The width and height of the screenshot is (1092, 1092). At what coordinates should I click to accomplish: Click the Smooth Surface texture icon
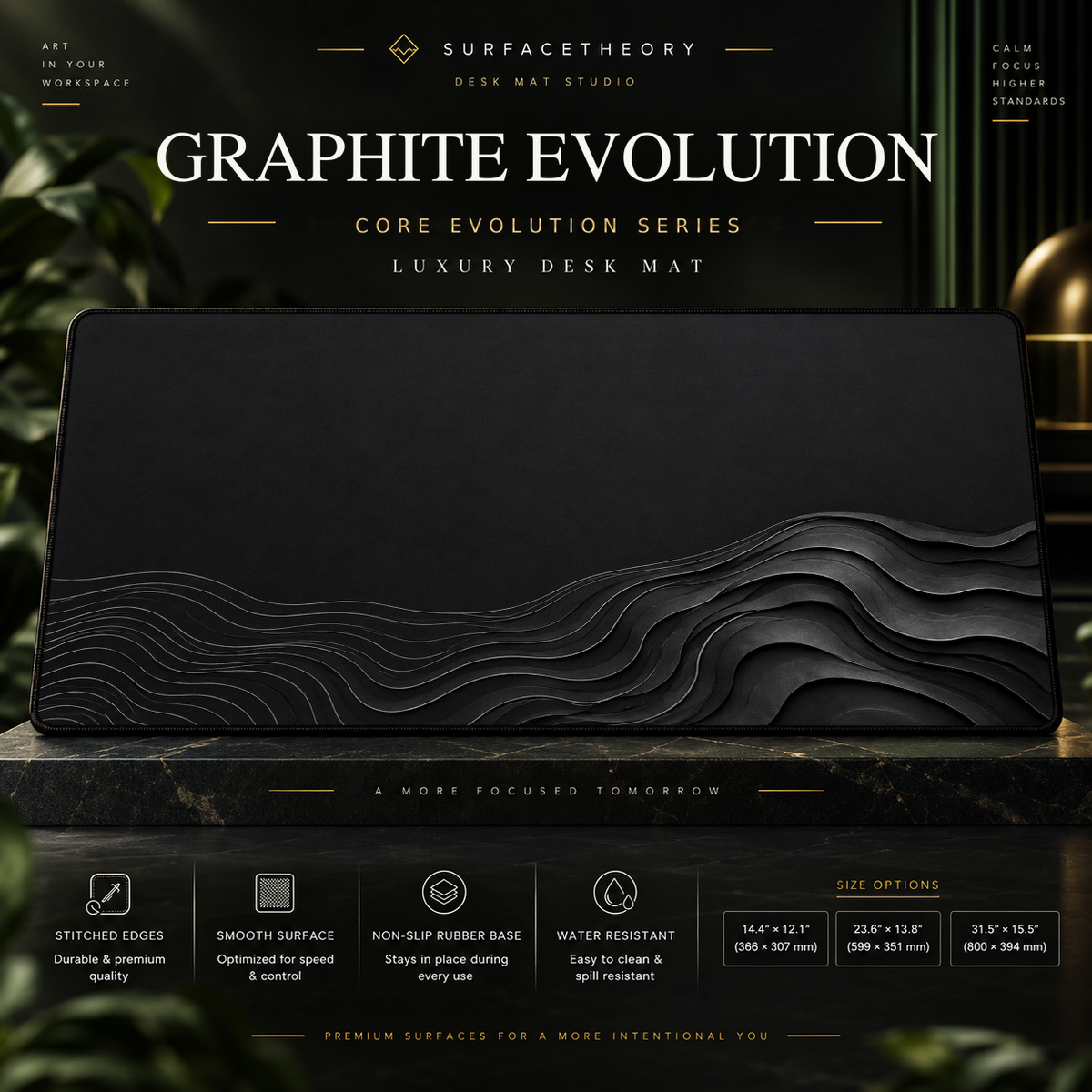275,894
